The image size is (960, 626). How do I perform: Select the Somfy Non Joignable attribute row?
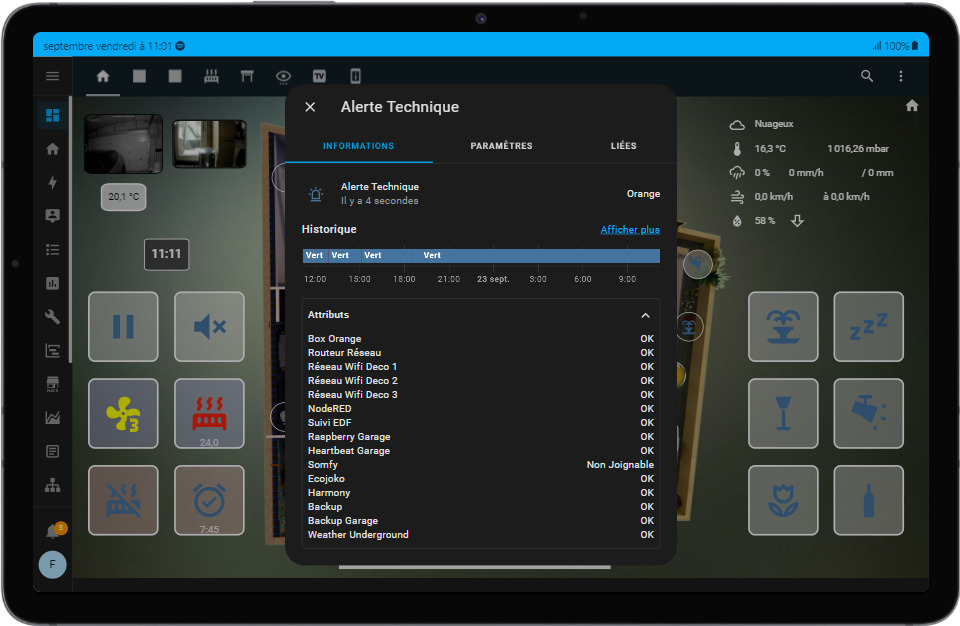tap(481, 465)
